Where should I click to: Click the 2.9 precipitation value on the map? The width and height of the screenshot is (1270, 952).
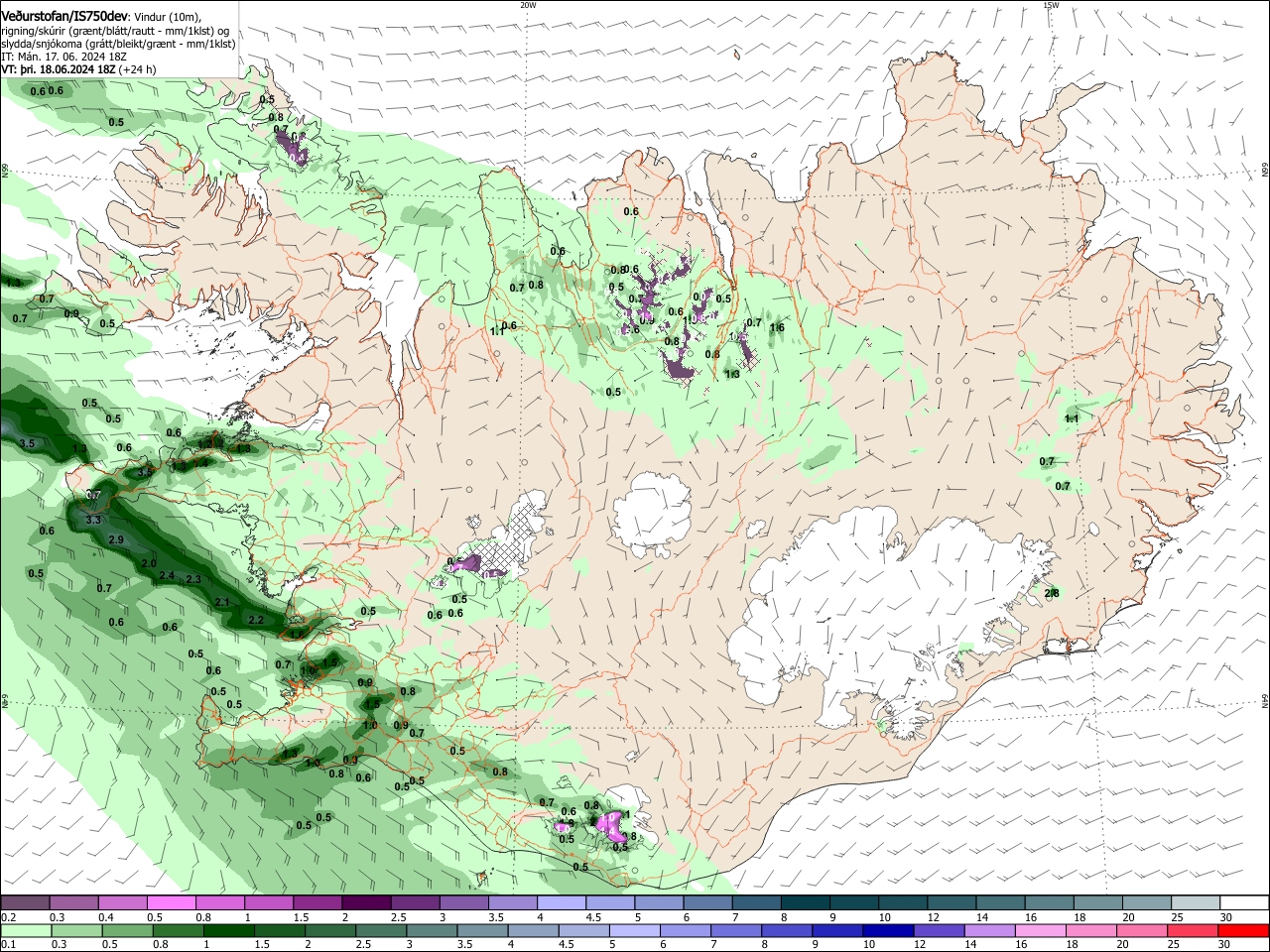116,539
